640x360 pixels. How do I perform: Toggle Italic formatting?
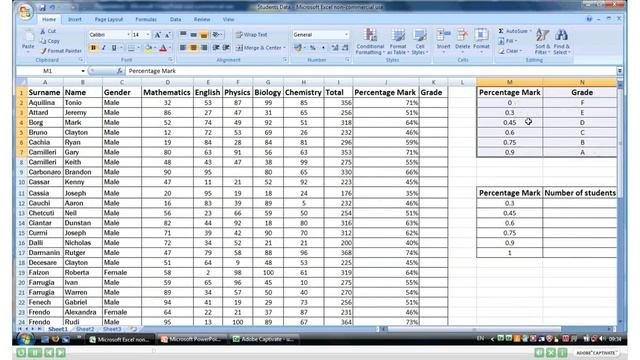(104, 48)
